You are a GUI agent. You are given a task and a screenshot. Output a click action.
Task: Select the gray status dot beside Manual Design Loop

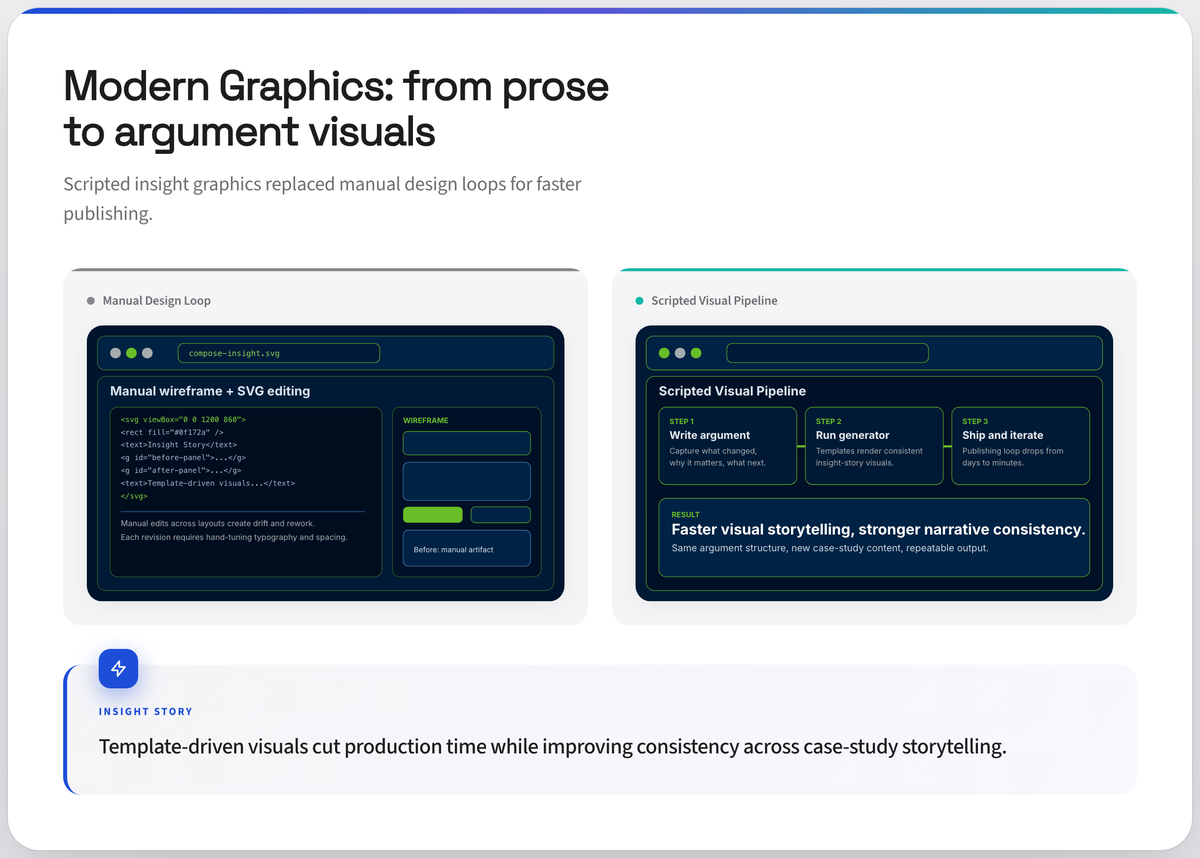coord(90,300)
